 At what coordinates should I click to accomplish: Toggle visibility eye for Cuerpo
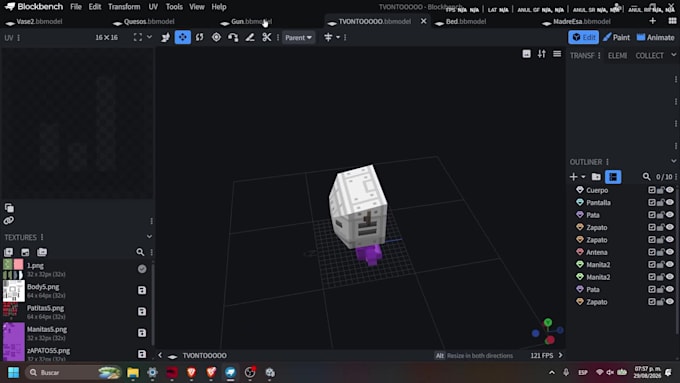670,190
